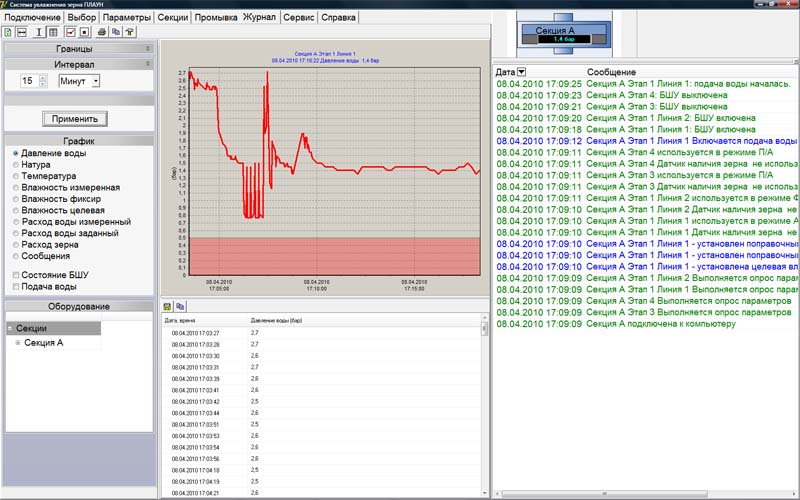This screenshot has height=500, width=800.
Task: Open chart settings with the hammer icon
Action: click(130, 32)
